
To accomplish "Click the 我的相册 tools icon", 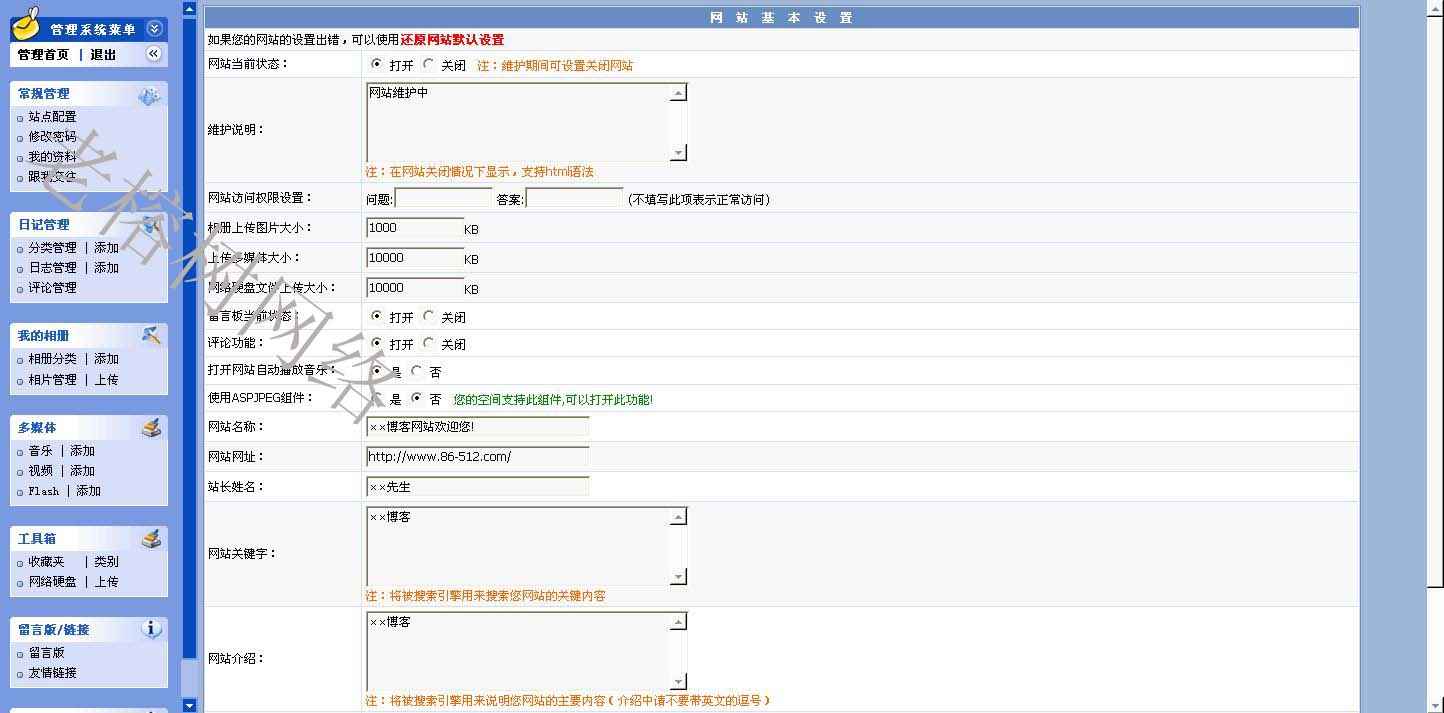I will pyautogui.click(x=151, y=335).
